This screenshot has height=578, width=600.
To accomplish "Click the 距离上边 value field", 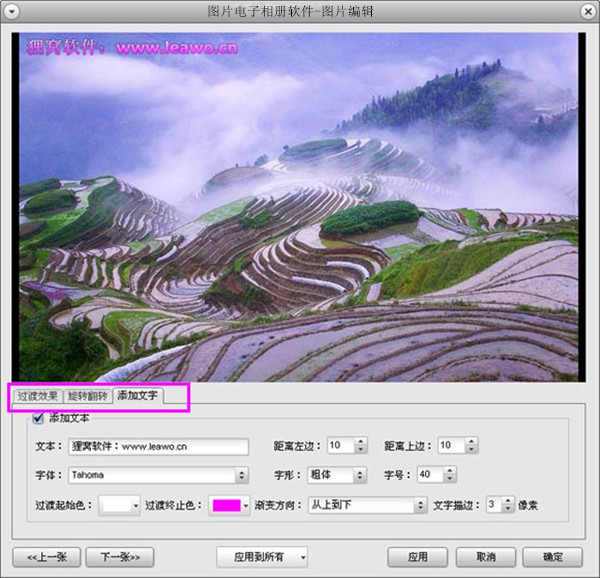I will pos(452,445).
